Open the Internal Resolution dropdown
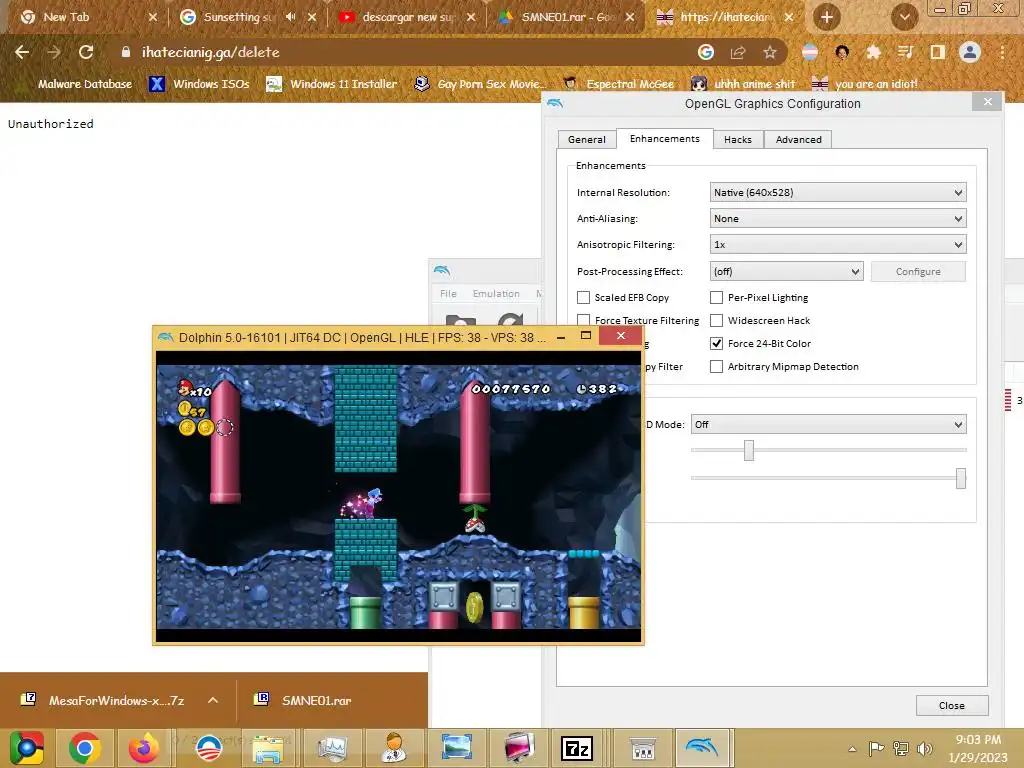Viewport: 1024px width, 768px height. pos(838,193)
